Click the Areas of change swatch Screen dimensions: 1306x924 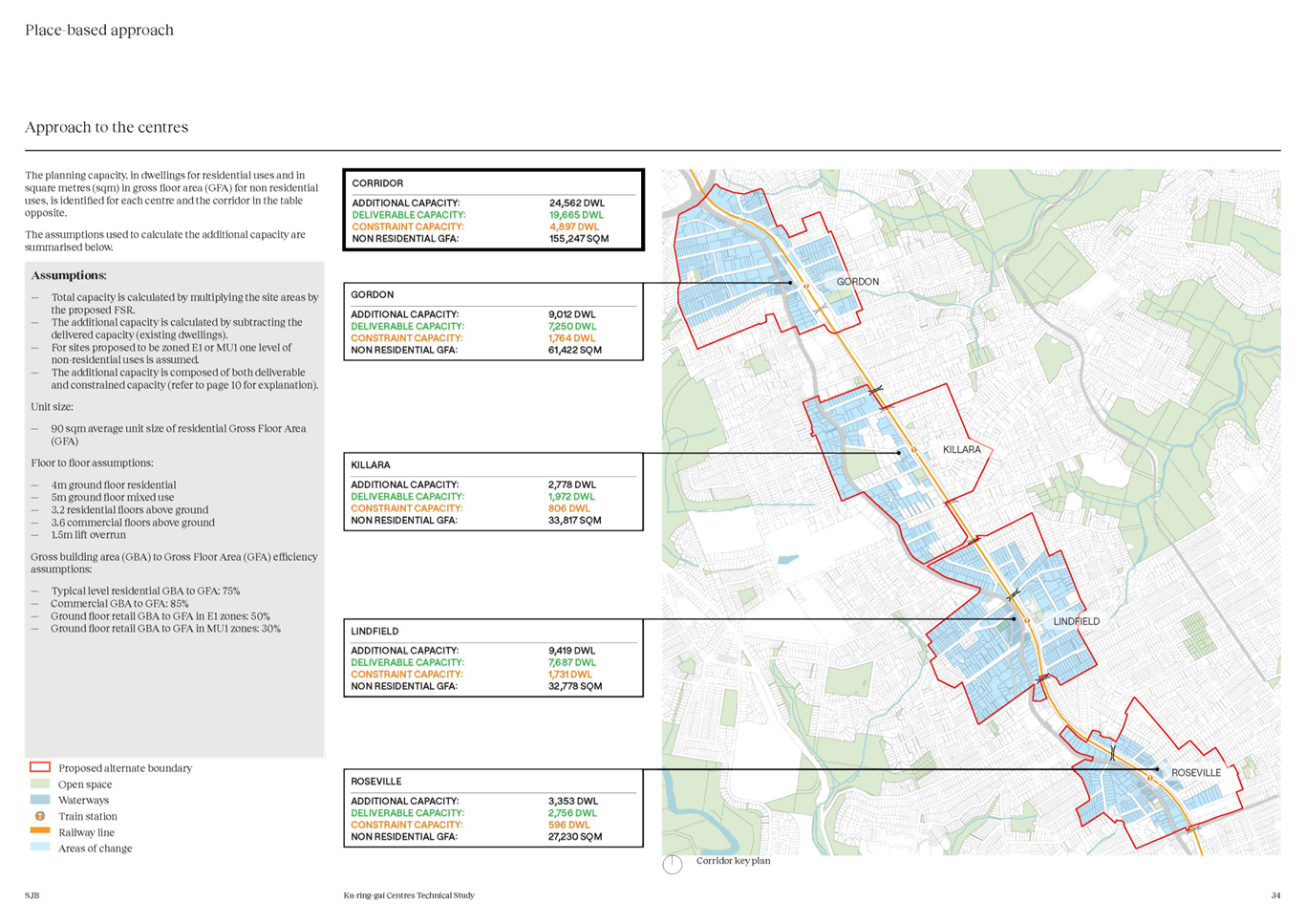click(x=39, y=848)
